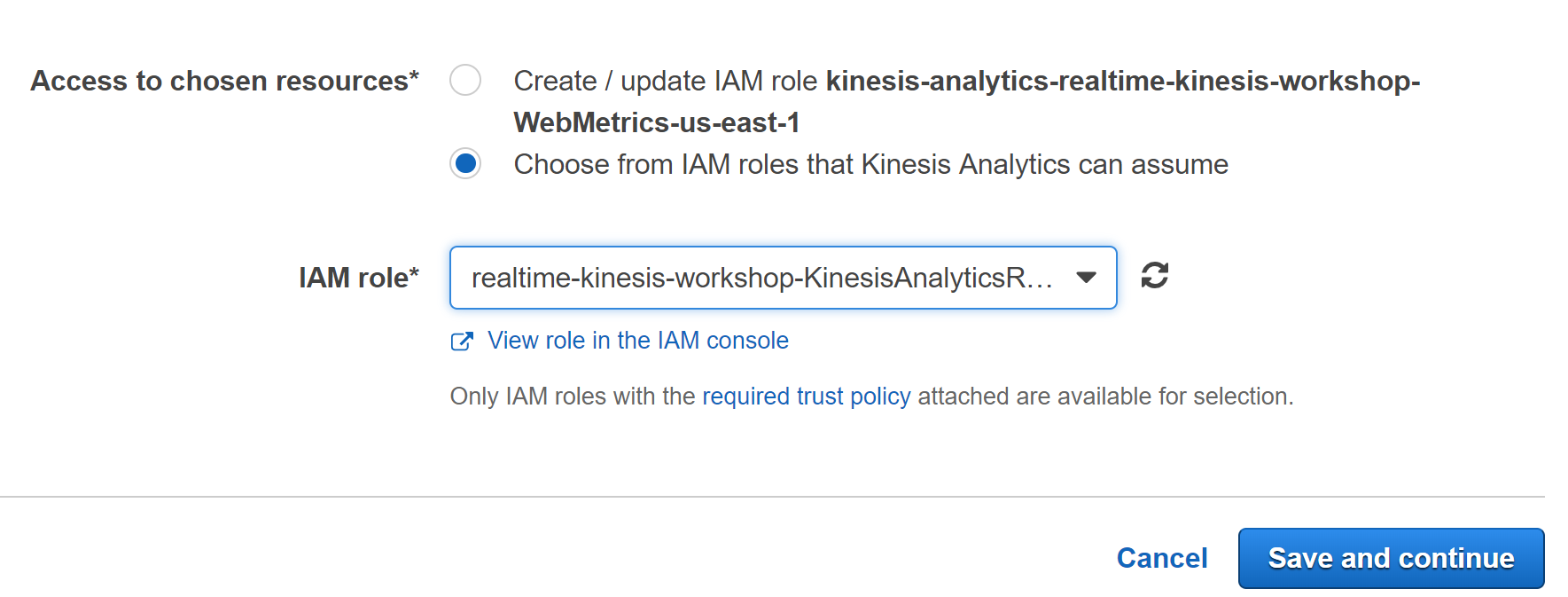
Task: Open the realtime-kinesis-workshop-KinesisAnalyticsR… role selector
Action: click(x=783, y=278)
